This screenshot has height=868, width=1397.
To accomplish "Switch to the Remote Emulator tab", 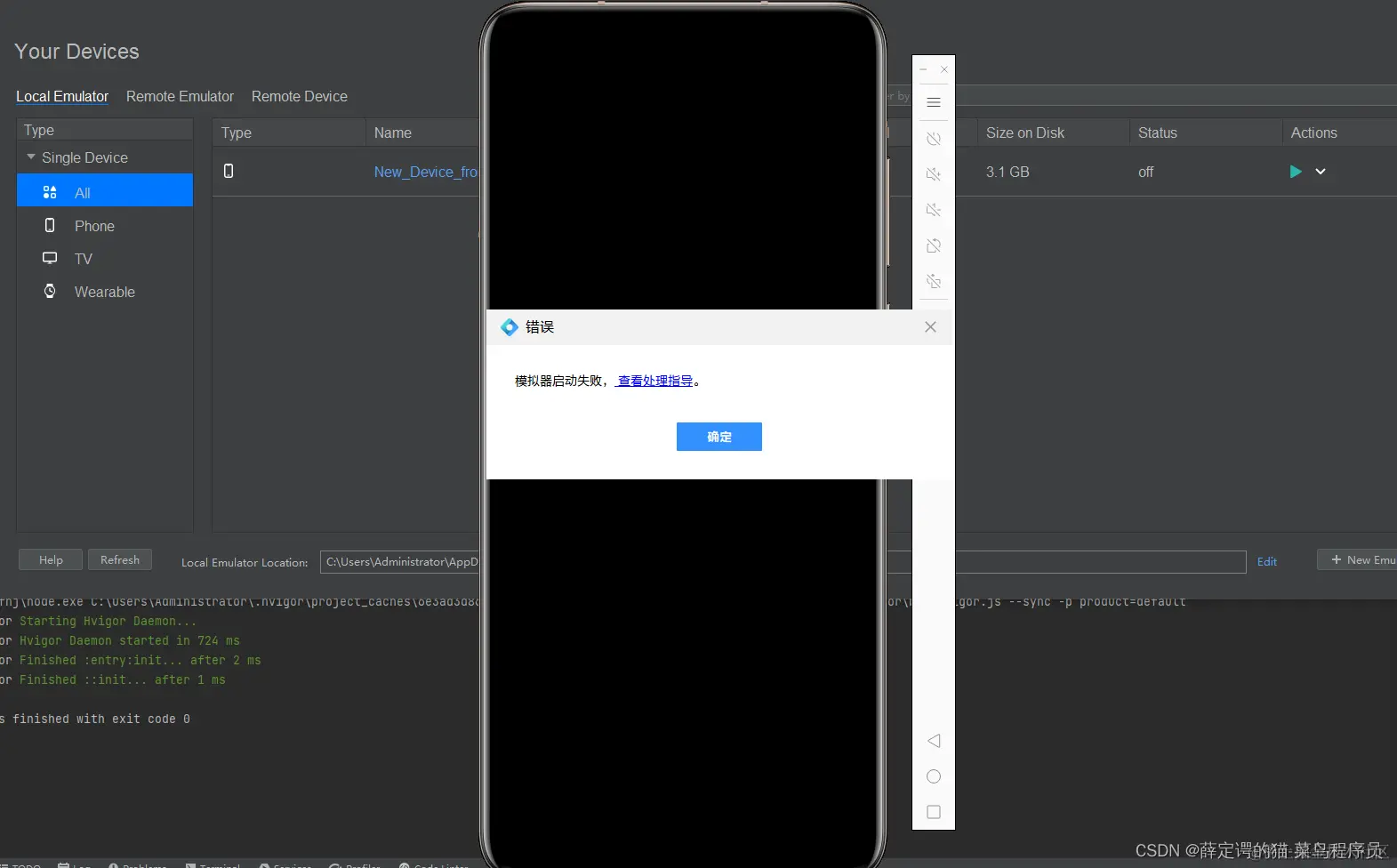I will pyautogui.click(x=180, y=96).
